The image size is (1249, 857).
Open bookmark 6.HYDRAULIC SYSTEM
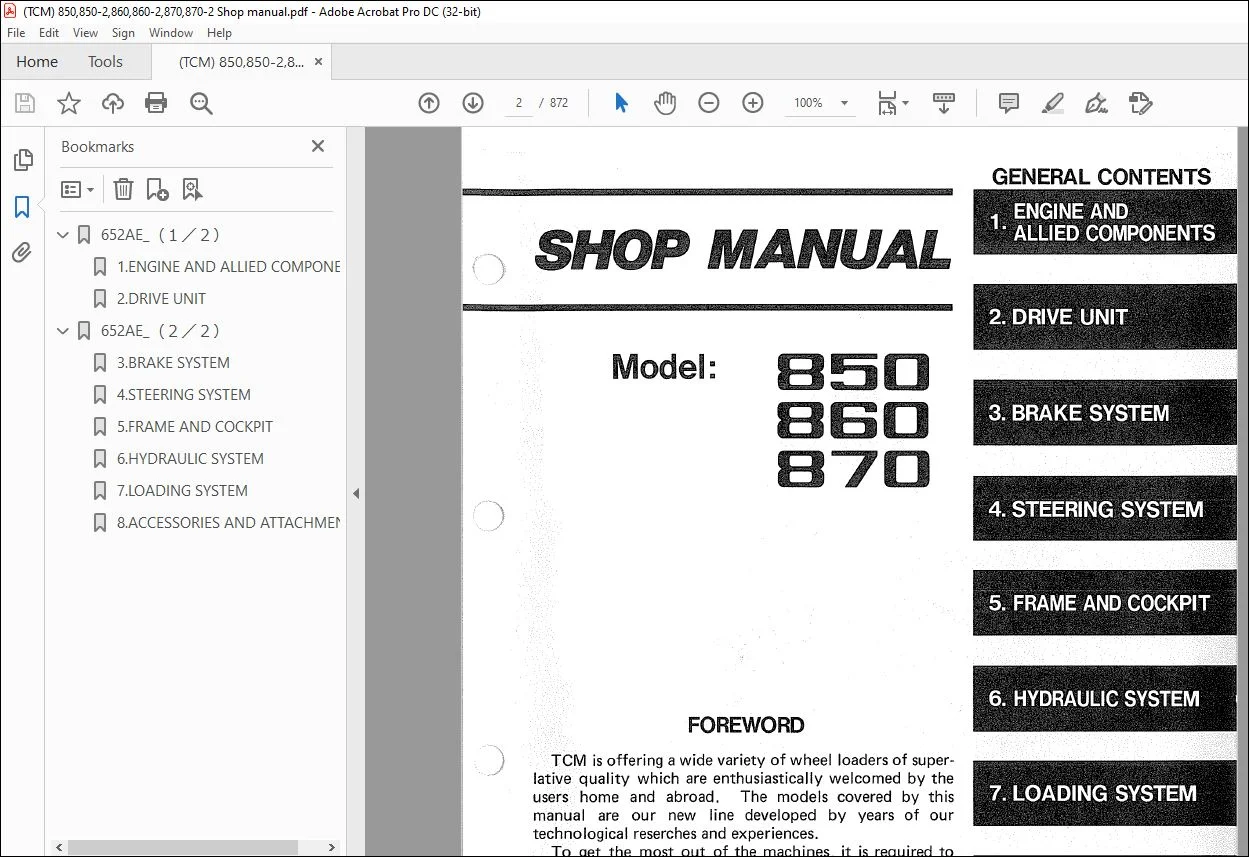(190, 459)
